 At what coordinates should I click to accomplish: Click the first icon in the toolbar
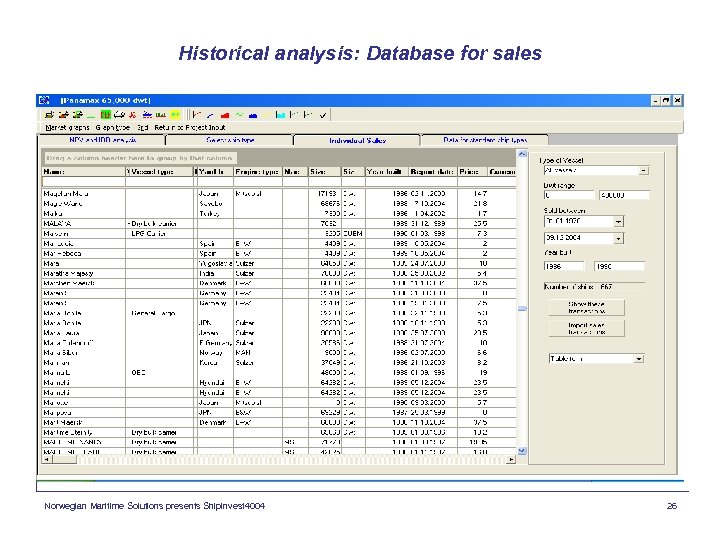47,115
